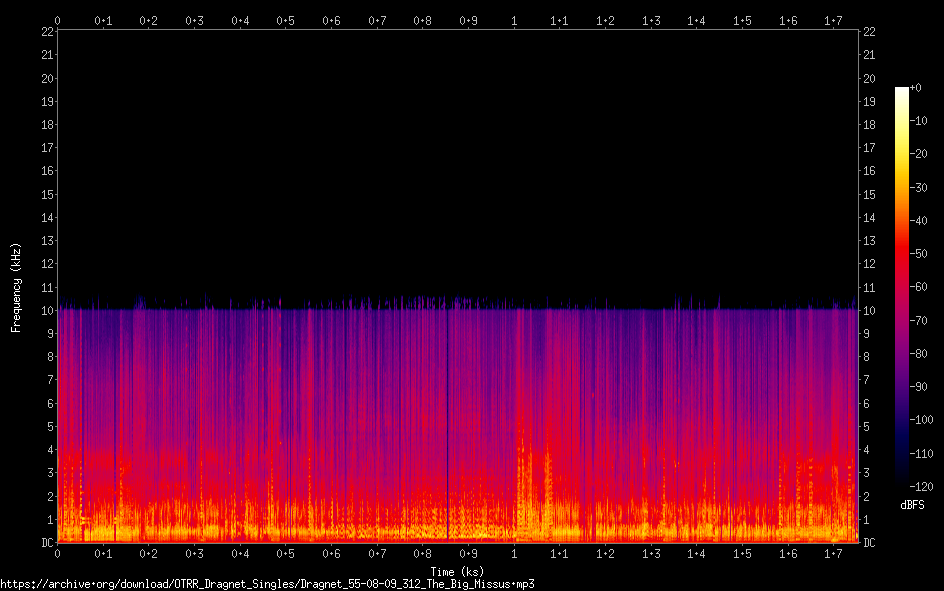Image resolution: width=944 pixels, height=591 pixels.
Task: Select the 0.5 tick on the bottom time axis
Action: [286, 553]
